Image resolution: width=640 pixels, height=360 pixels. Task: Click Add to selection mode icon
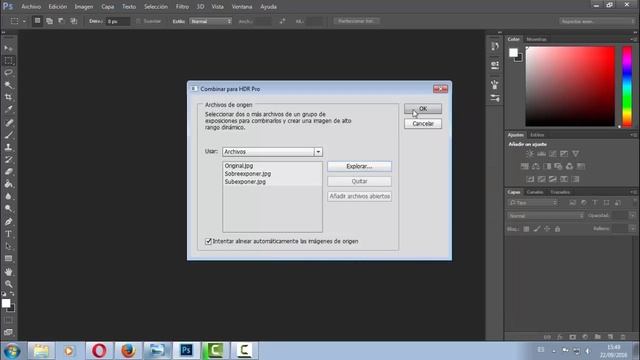tap(49, 21)
